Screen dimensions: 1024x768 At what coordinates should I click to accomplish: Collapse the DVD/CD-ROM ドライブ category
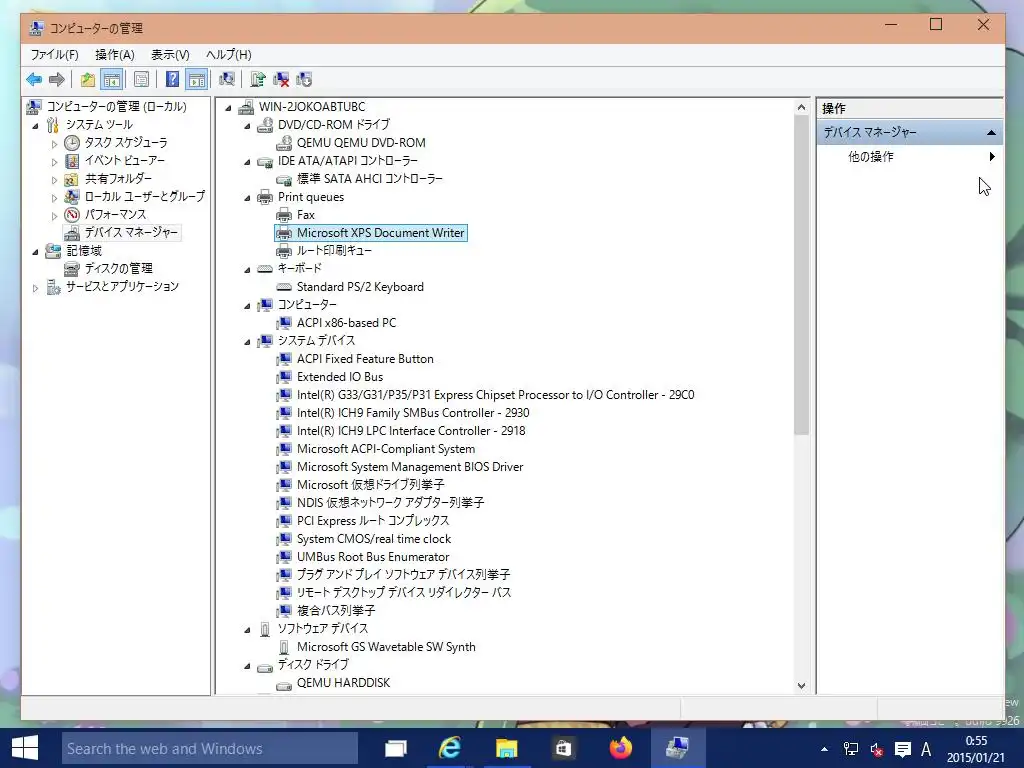247,126
